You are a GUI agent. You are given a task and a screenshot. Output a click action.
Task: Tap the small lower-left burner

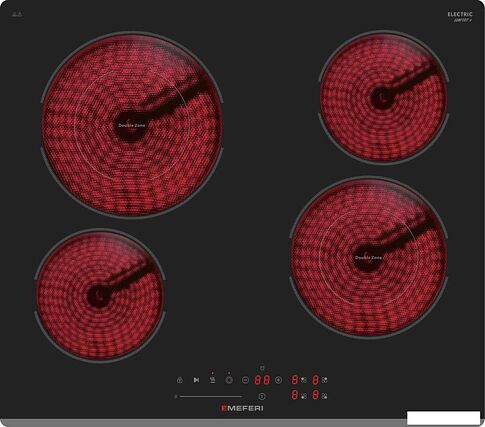point(100,295)
